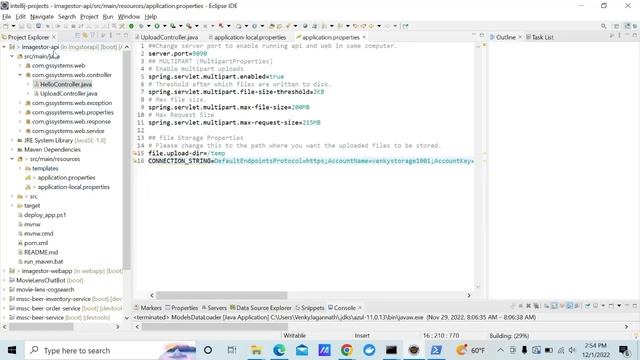Click the Building 29% progress status
The height and width of the screenshot is (360, 640).
click(509, 336)
